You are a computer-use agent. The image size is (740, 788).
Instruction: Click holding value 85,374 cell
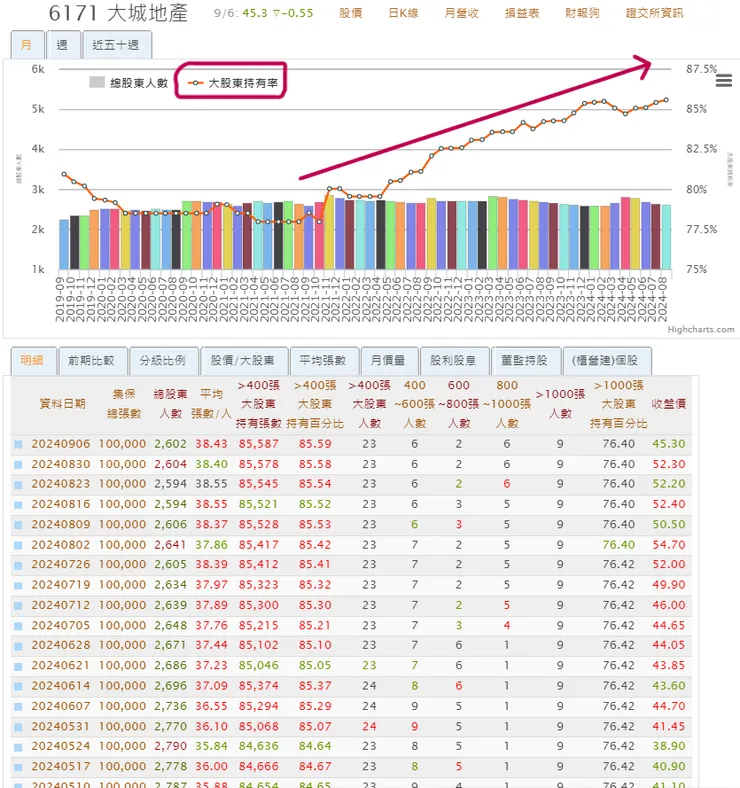point(258,686)
